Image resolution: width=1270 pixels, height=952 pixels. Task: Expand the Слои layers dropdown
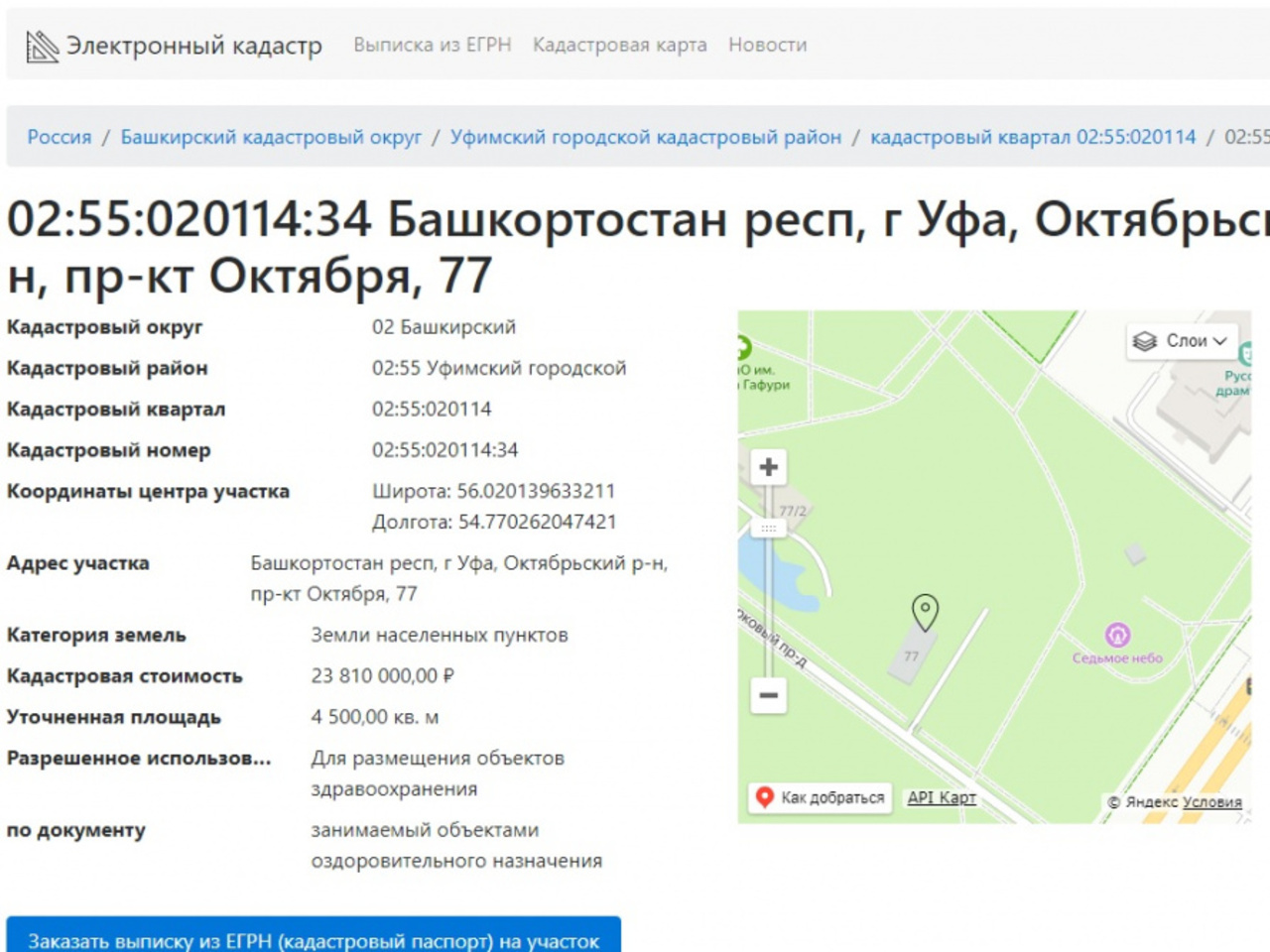click(x=1181, y=341)
